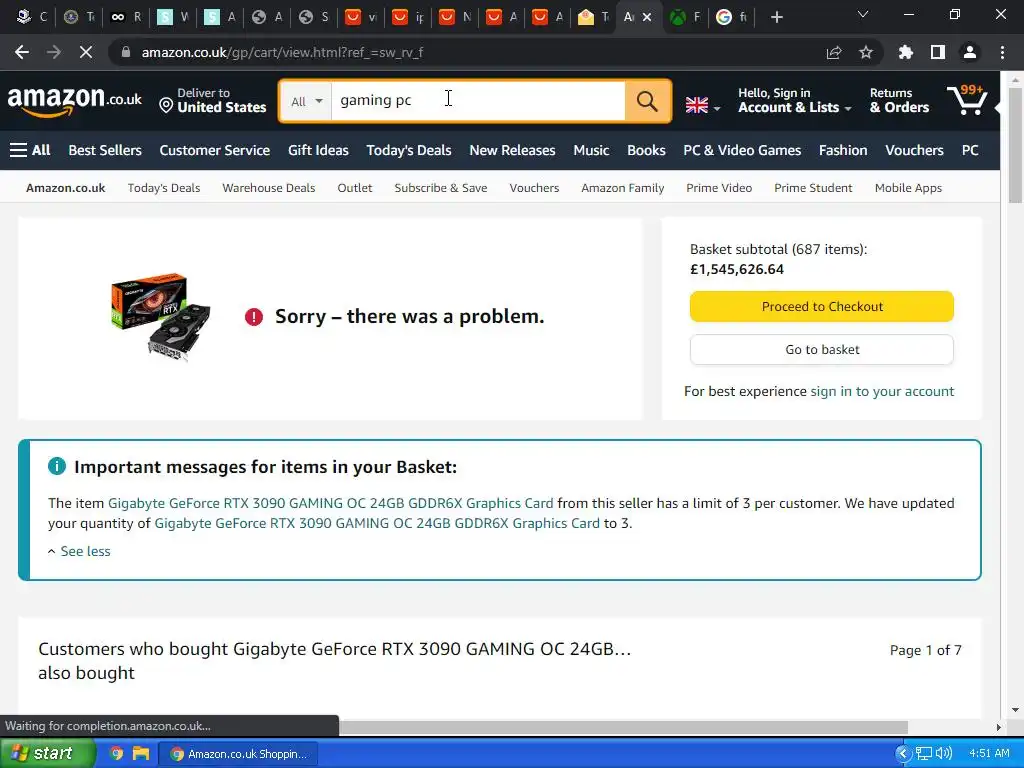Open a new tab with plus button

[776, 17]
